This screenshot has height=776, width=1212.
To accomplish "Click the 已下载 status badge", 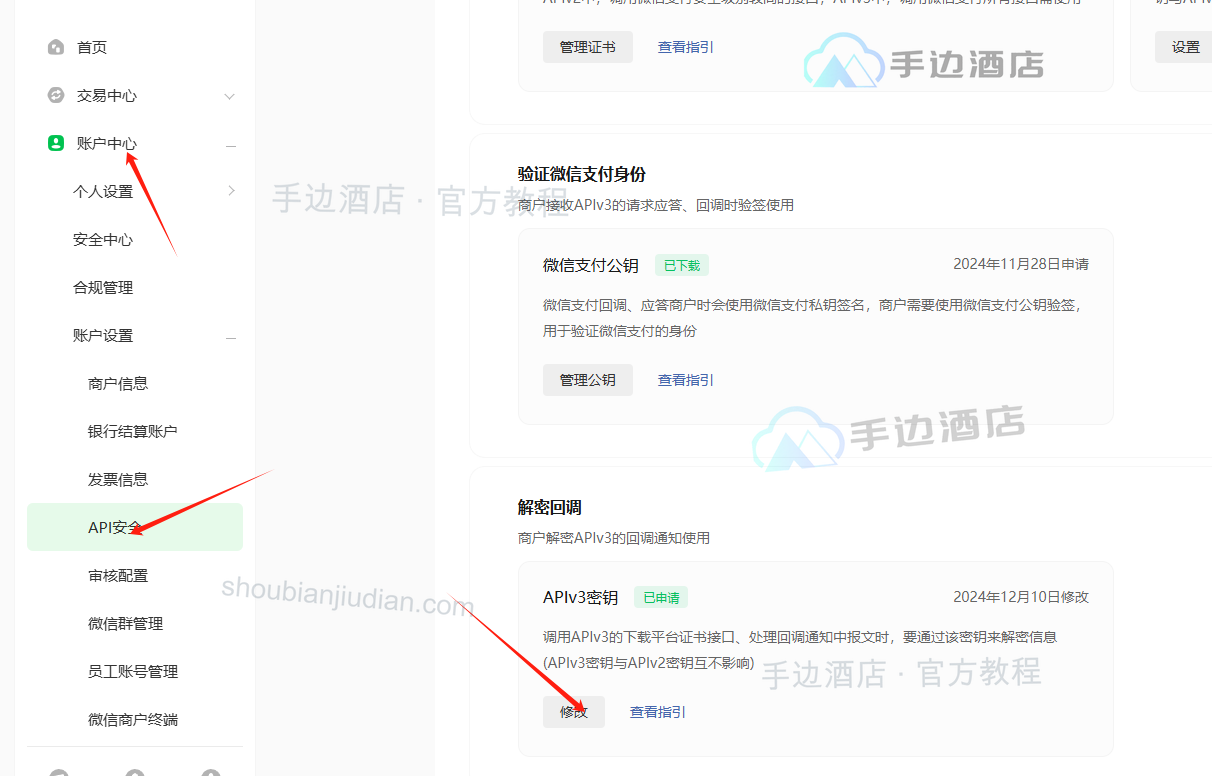I will coord(682,265).
